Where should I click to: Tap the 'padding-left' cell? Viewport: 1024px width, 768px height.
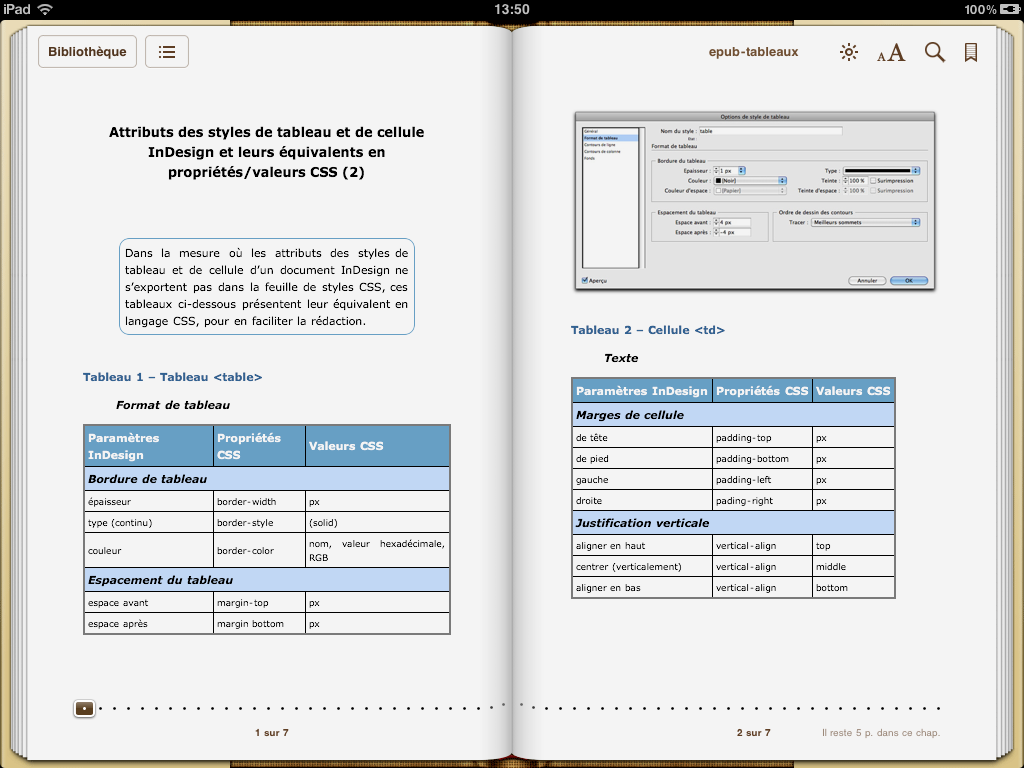(x=762, y=479)
